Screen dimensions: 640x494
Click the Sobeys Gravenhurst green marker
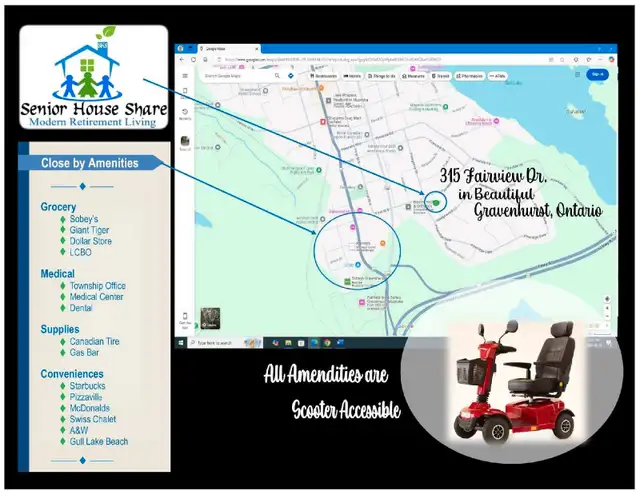point(347,282)
